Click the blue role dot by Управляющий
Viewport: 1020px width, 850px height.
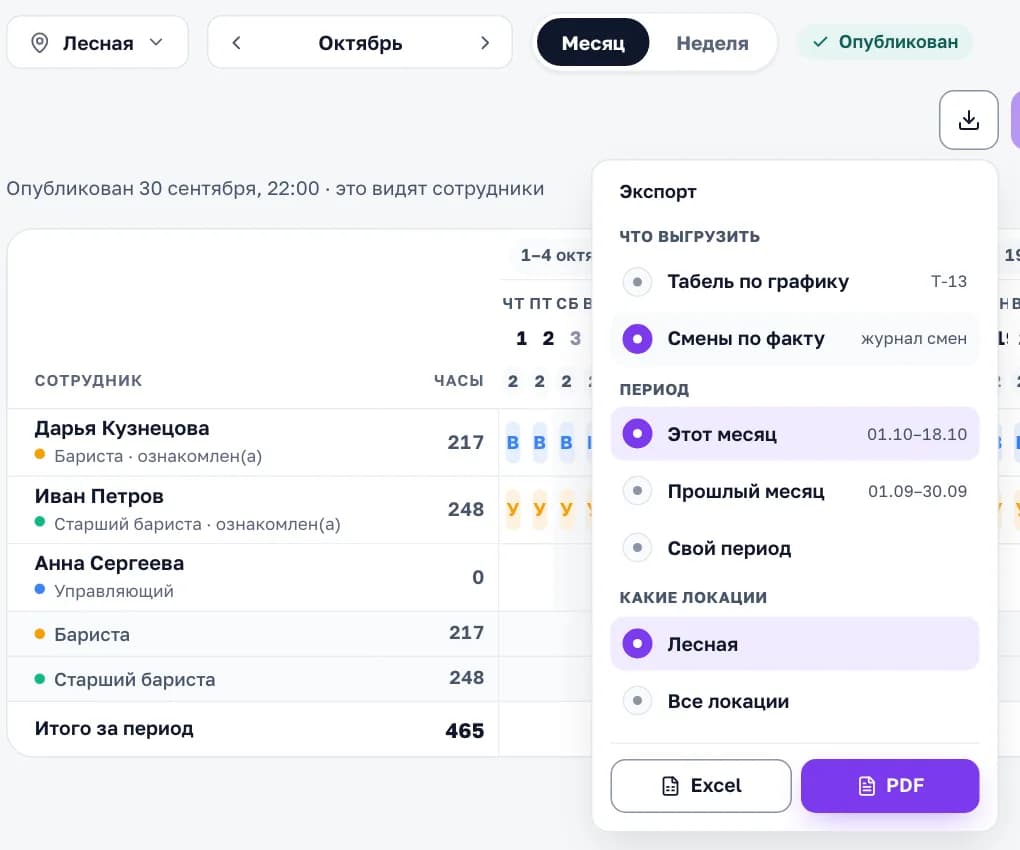(40, 589)
